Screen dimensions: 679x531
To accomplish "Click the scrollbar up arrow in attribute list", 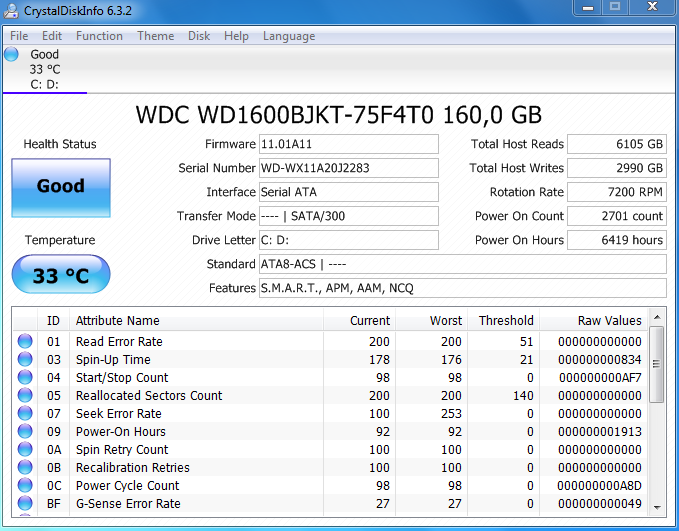I will (657, 317).
